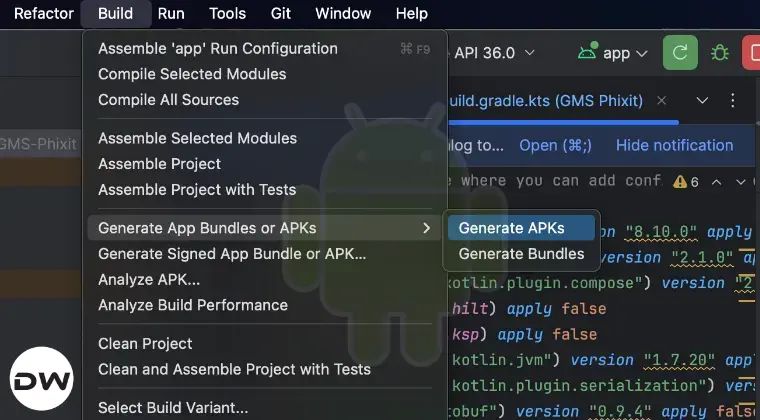
Task: Select Analyze Build Performance
Action: tap(264, 305)
